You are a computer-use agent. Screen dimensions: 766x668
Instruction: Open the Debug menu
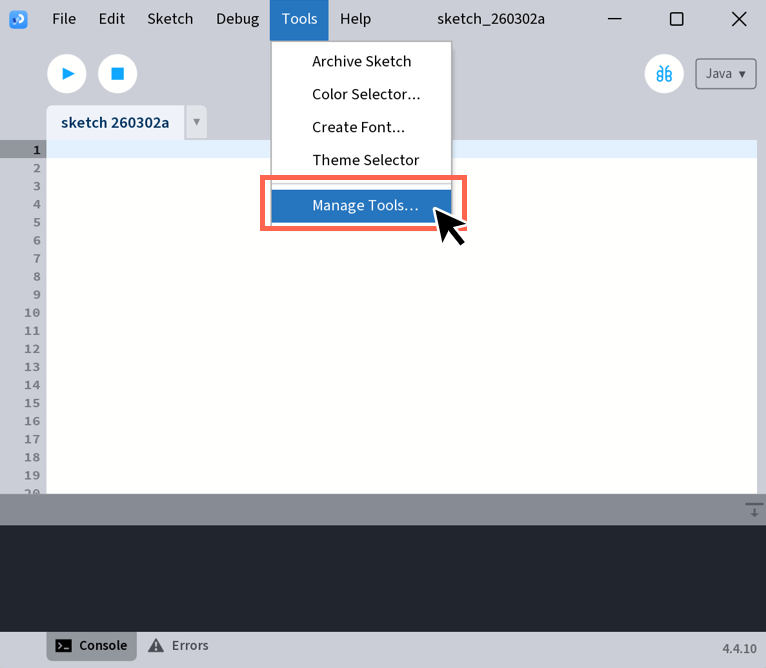[x=237, y=19]
